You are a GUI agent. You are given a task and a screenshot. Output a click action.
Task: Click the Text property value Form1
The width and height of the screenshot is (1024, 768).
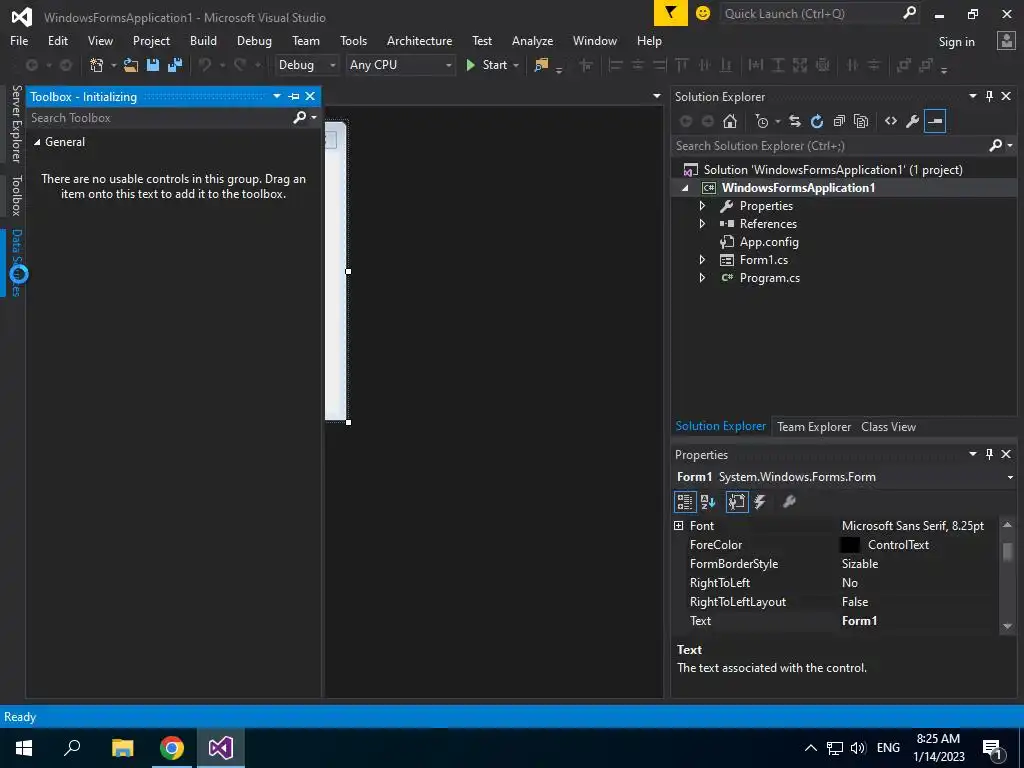(859, 621)
